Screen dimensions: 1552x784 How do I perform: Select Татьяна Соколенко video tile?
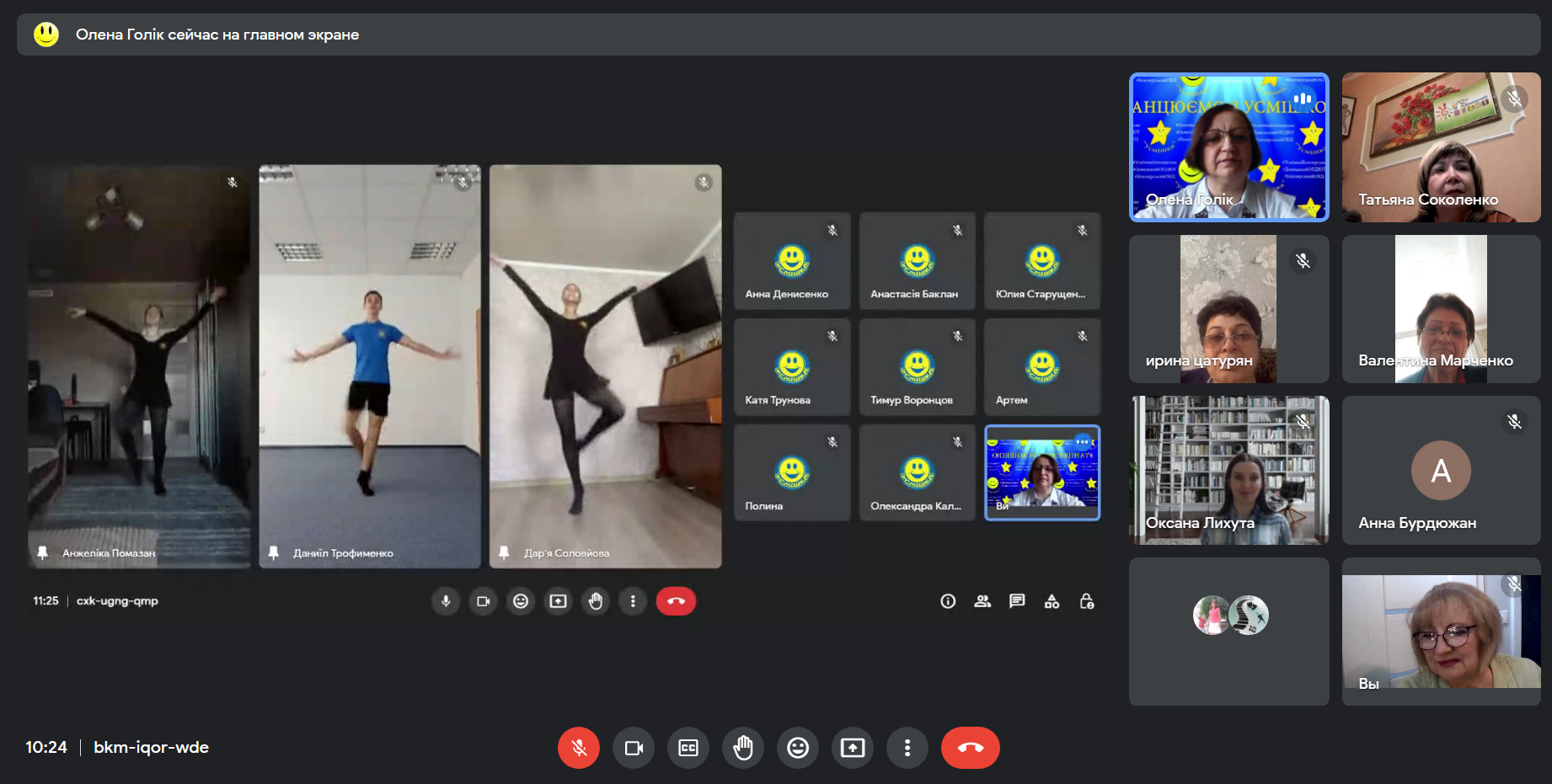[1441, 147]
